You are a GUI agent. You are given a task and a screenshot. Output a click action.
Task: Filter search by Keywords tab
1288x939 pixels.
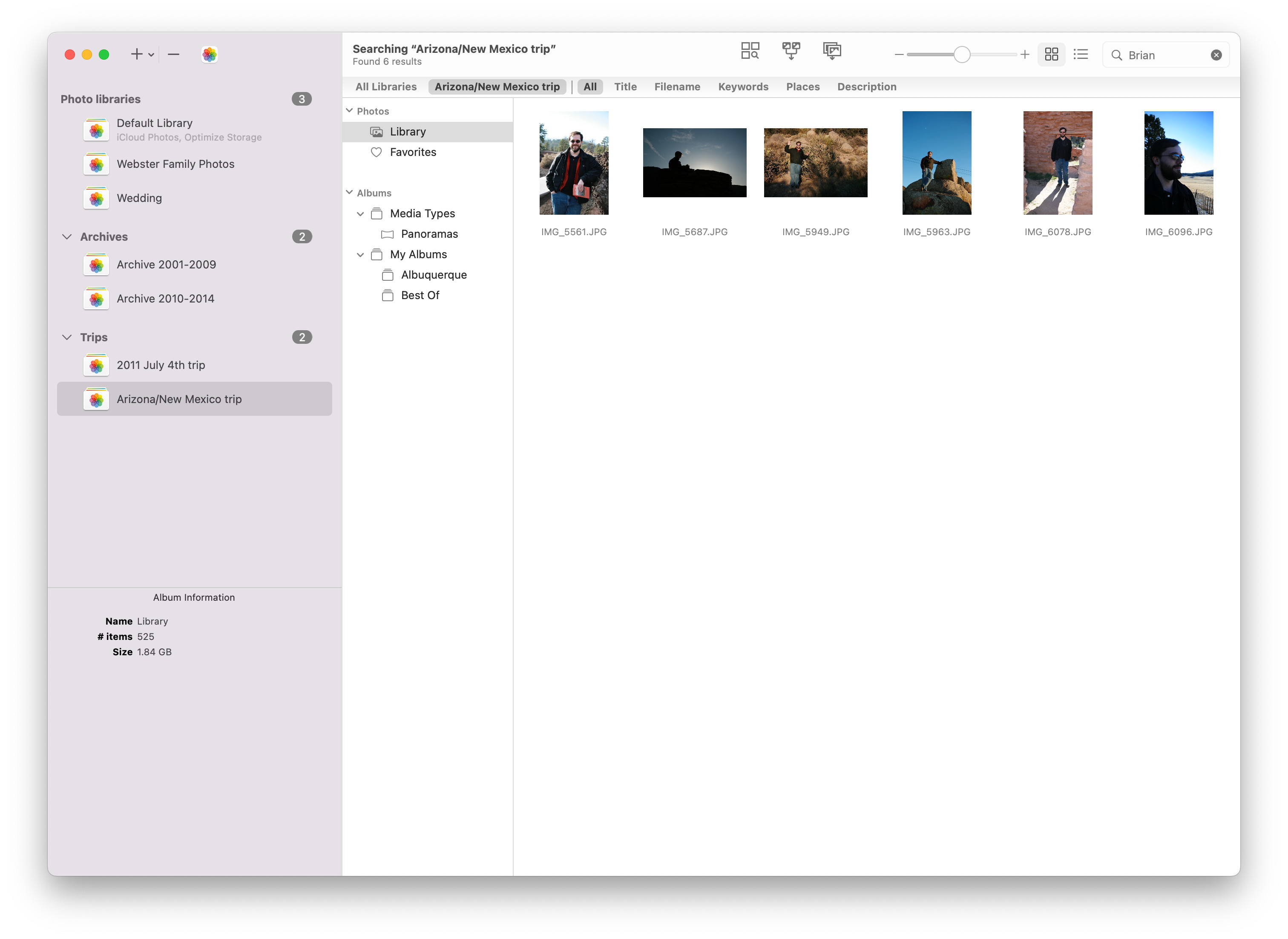coord(742,87)
